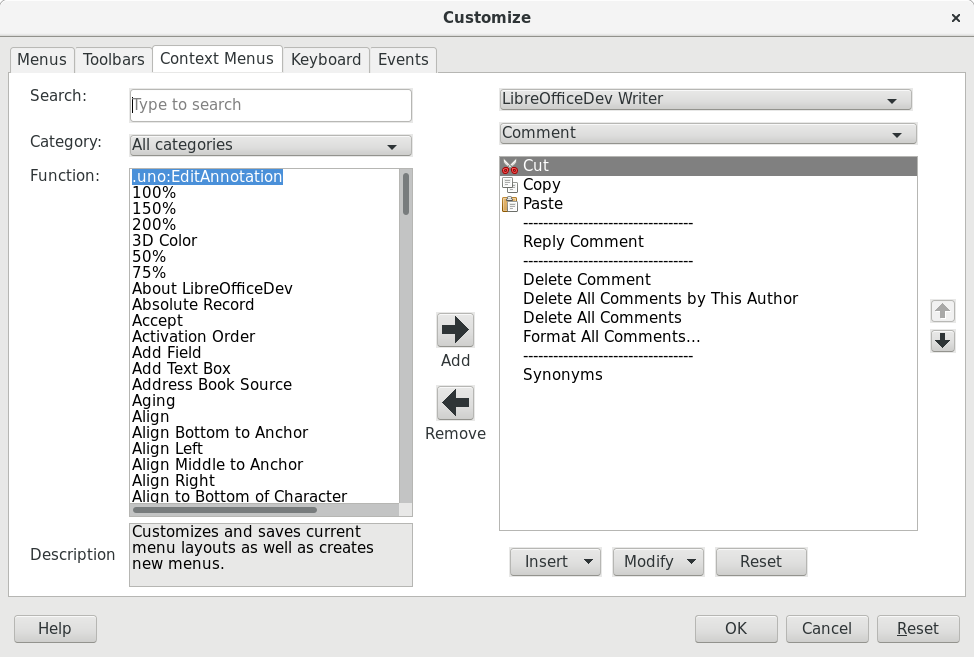Image resolution: width=974 pixels, height=657 pixels.
Task: Select the Paste clipboard icon entry
Action: pyautogui.click(x=511, y=204)
